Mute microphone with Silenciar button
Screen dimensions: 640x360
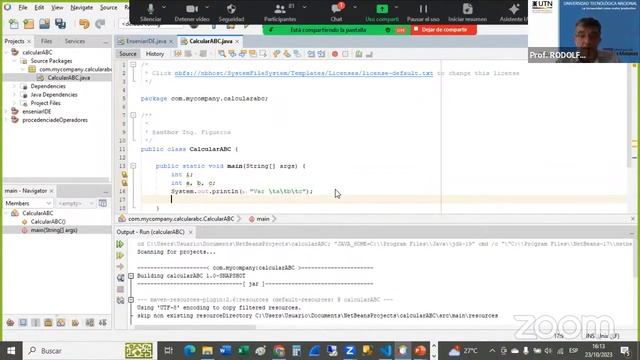(151, 12)
